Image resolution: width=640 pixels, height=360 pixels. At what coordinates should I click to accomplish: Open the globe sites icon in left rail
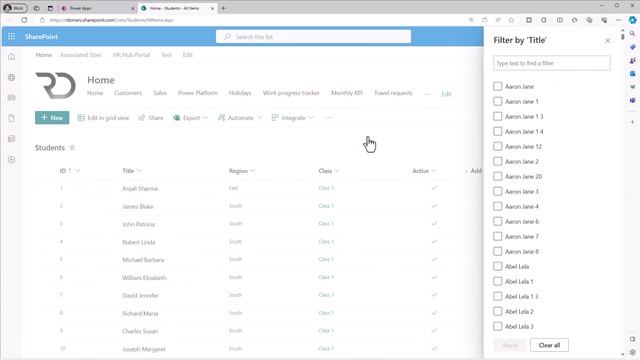pos(11,77)
